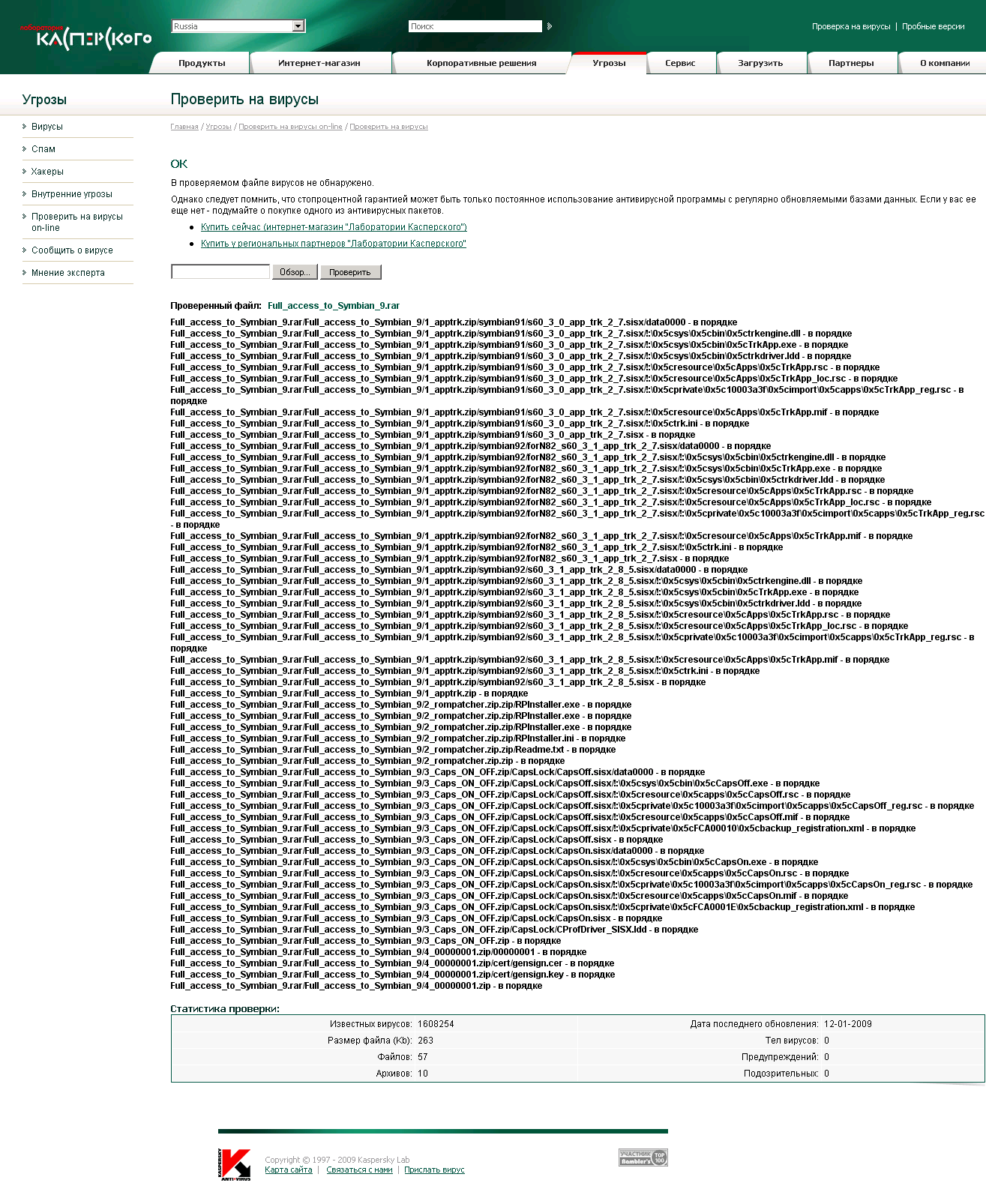Image resolution: width=986 pixels, height=1204 pixels.
Task: Click the scan line ending in Readme.txt
Action: click(x=393, y=750)
